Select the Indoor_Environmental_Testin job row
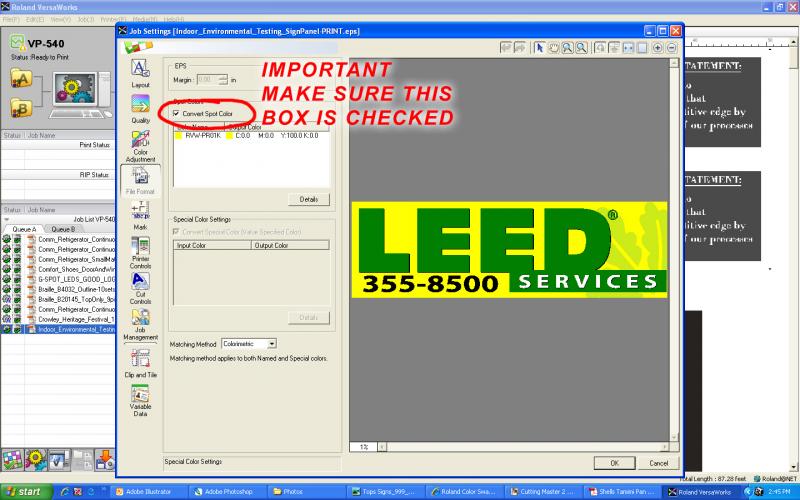The width and height of the screenshot is (800, 500). coord(58,330)
